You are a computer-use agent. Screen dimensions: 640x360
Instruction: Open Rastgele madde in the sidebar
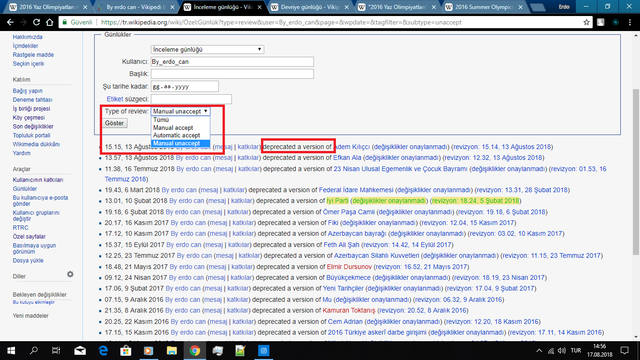tap(33, 55)
